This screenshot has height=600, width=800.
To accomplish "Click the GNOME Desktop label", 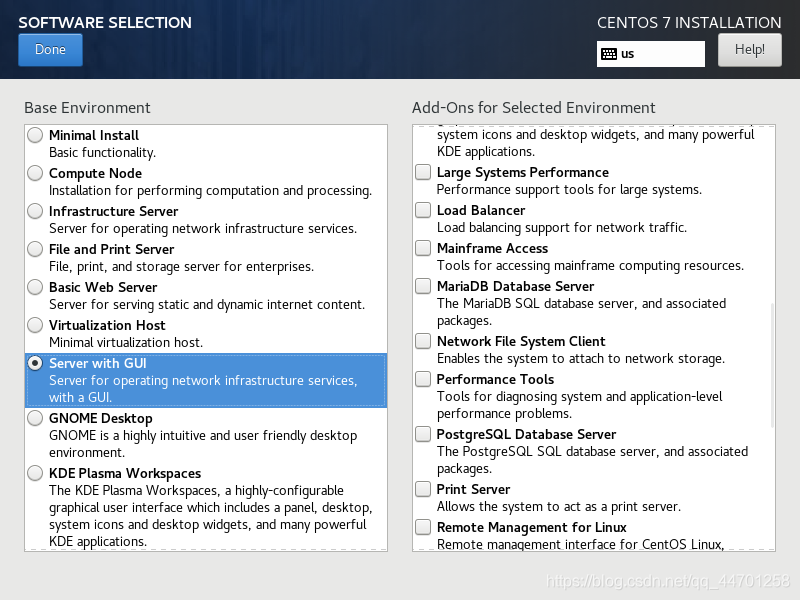I will tap(101, 418).
